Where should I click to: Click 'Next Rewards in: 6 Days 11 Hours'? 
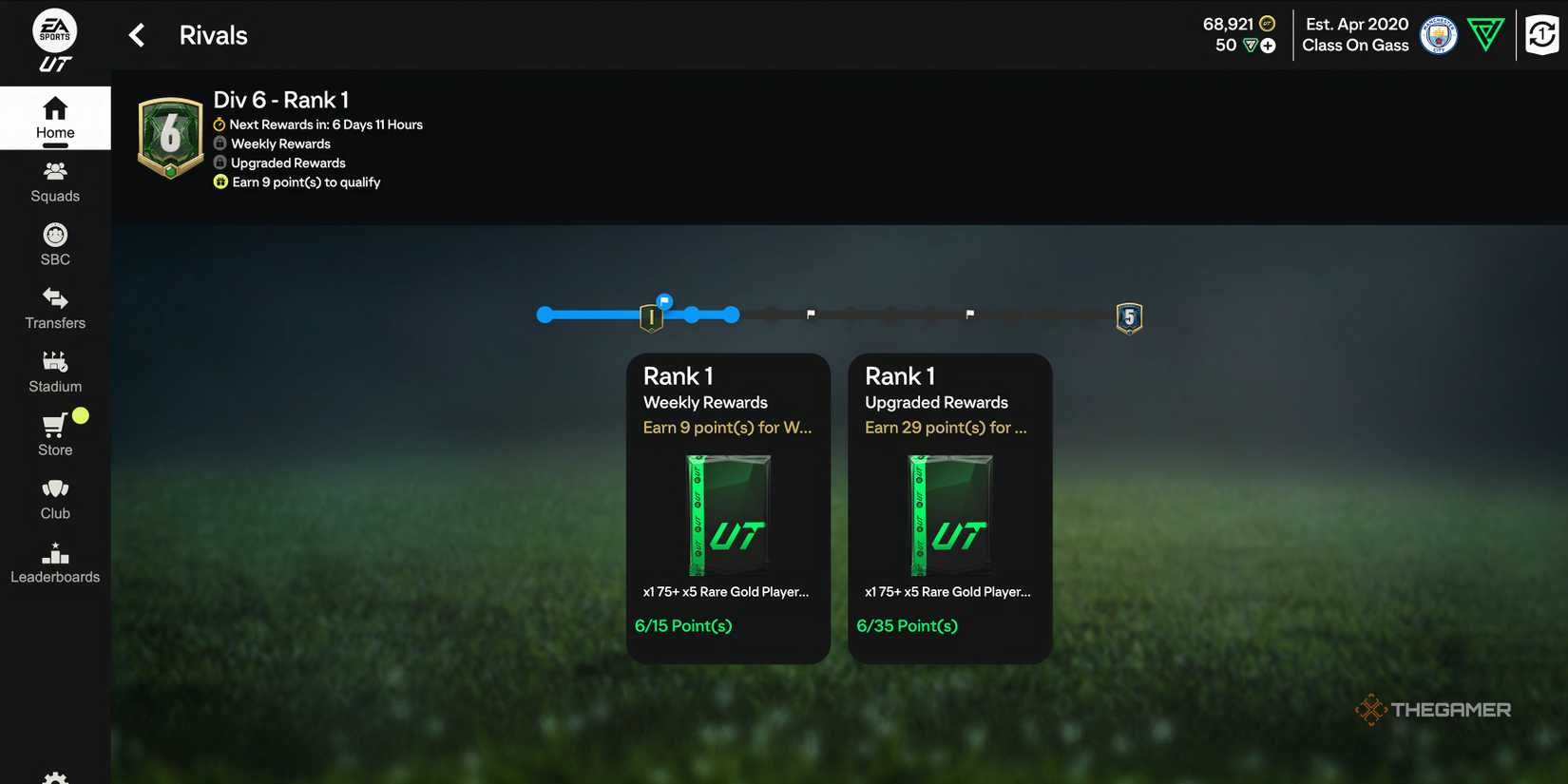[326, 124]
